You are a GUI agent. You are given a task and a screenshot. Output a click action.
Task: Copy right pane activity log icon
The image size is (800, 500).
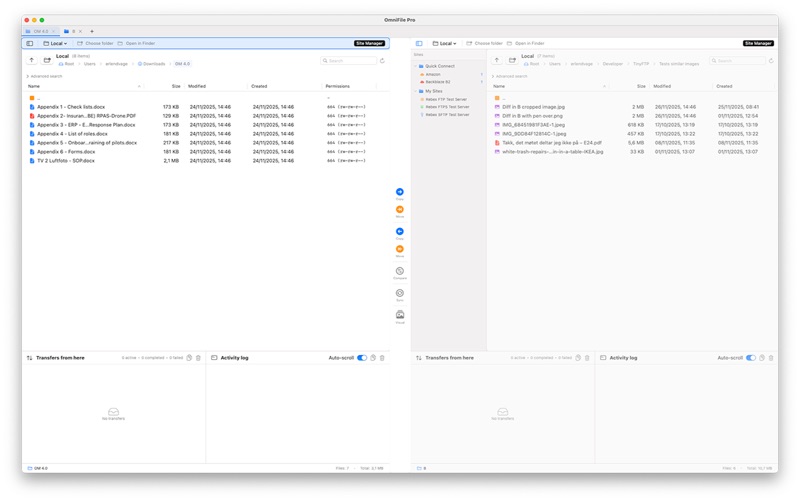click(762, 358)
